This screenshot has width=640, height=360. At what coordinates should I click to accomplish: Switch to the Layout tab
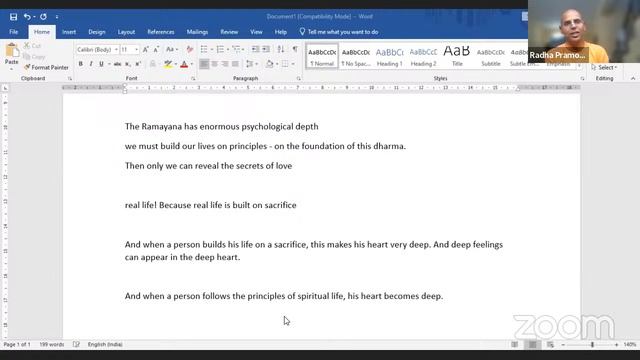[126, 32]
